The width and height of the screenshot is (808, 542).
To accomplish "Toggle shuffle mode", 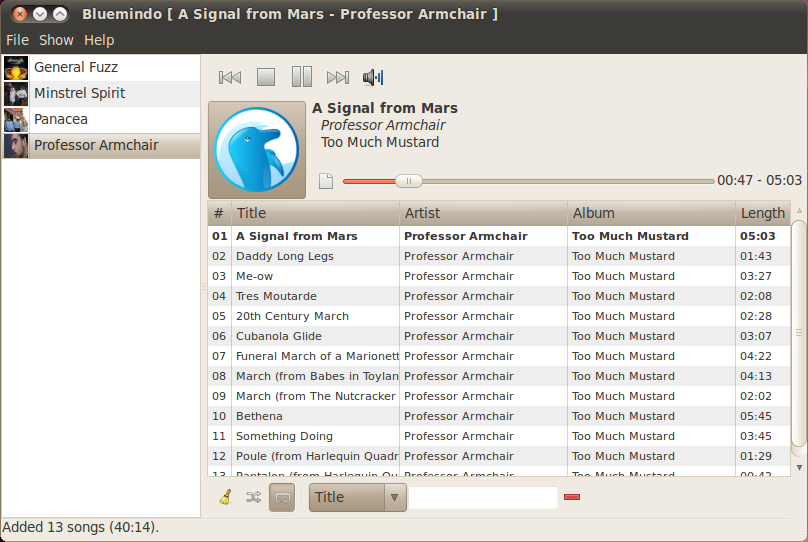I will [x=254, y=497].
